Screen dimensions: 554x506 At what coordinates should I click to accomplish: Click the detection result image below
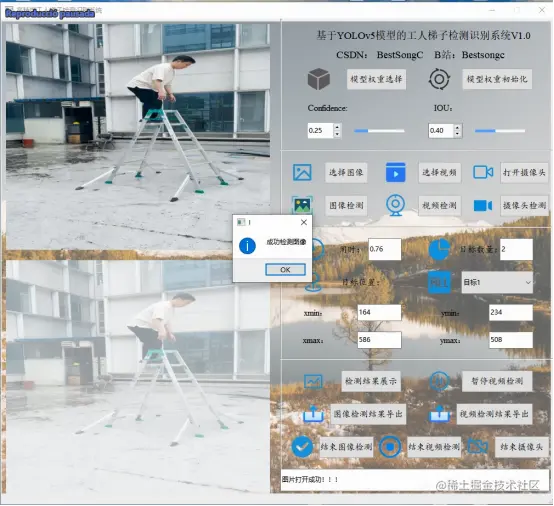click(138, 376)
